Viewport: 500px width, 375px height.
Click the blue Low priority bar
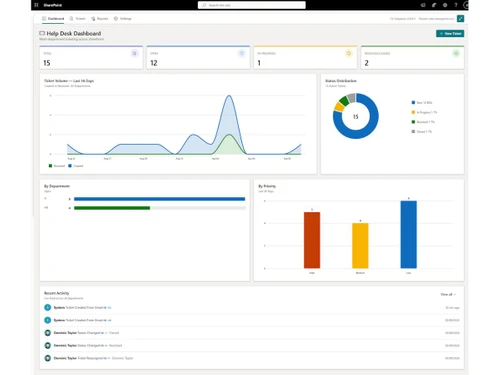(x=409, y=234)
